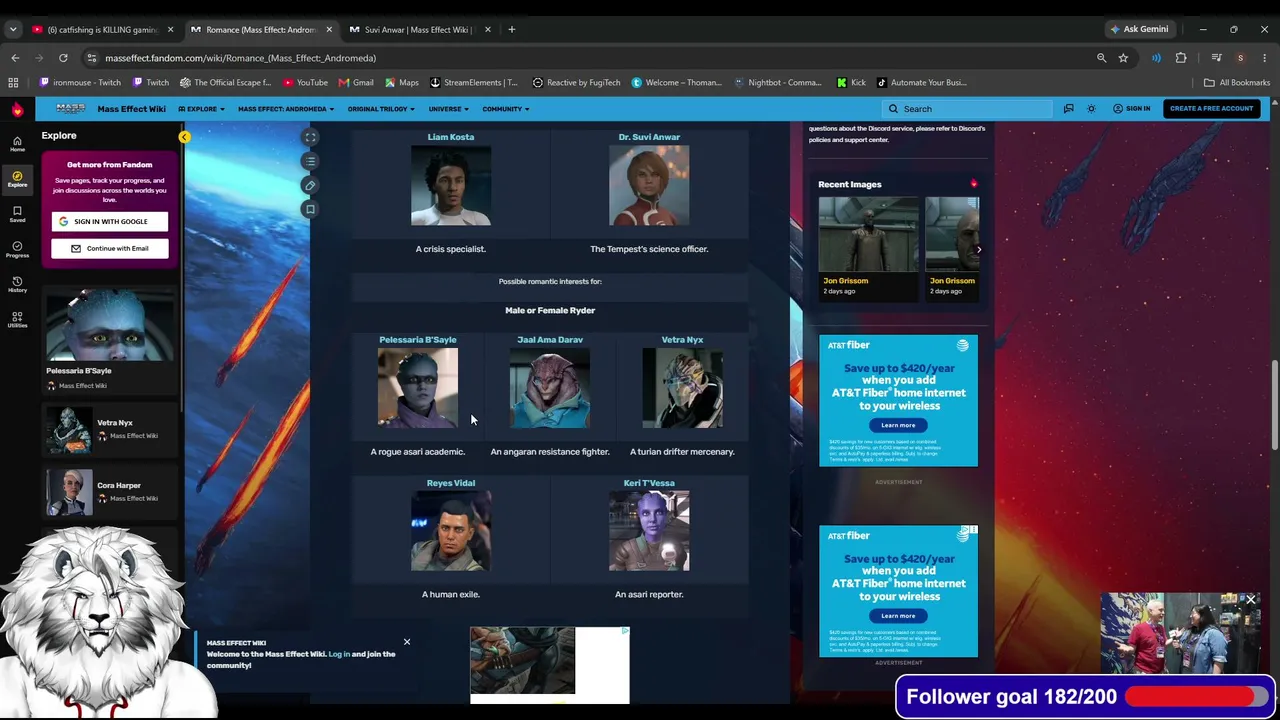
Task: Open a new browser tab with plus icon
Action: (511, 29)
